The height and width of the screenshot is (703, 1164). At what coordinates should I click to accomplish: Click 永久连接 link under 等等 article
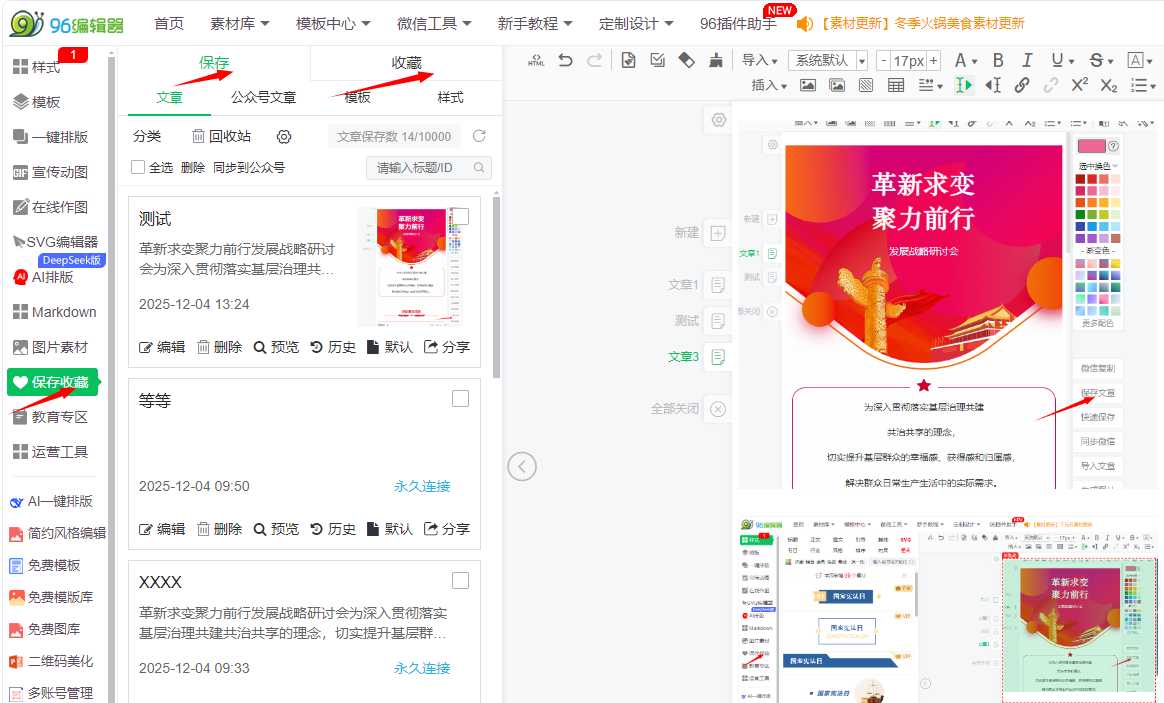[x=422, y=486]
